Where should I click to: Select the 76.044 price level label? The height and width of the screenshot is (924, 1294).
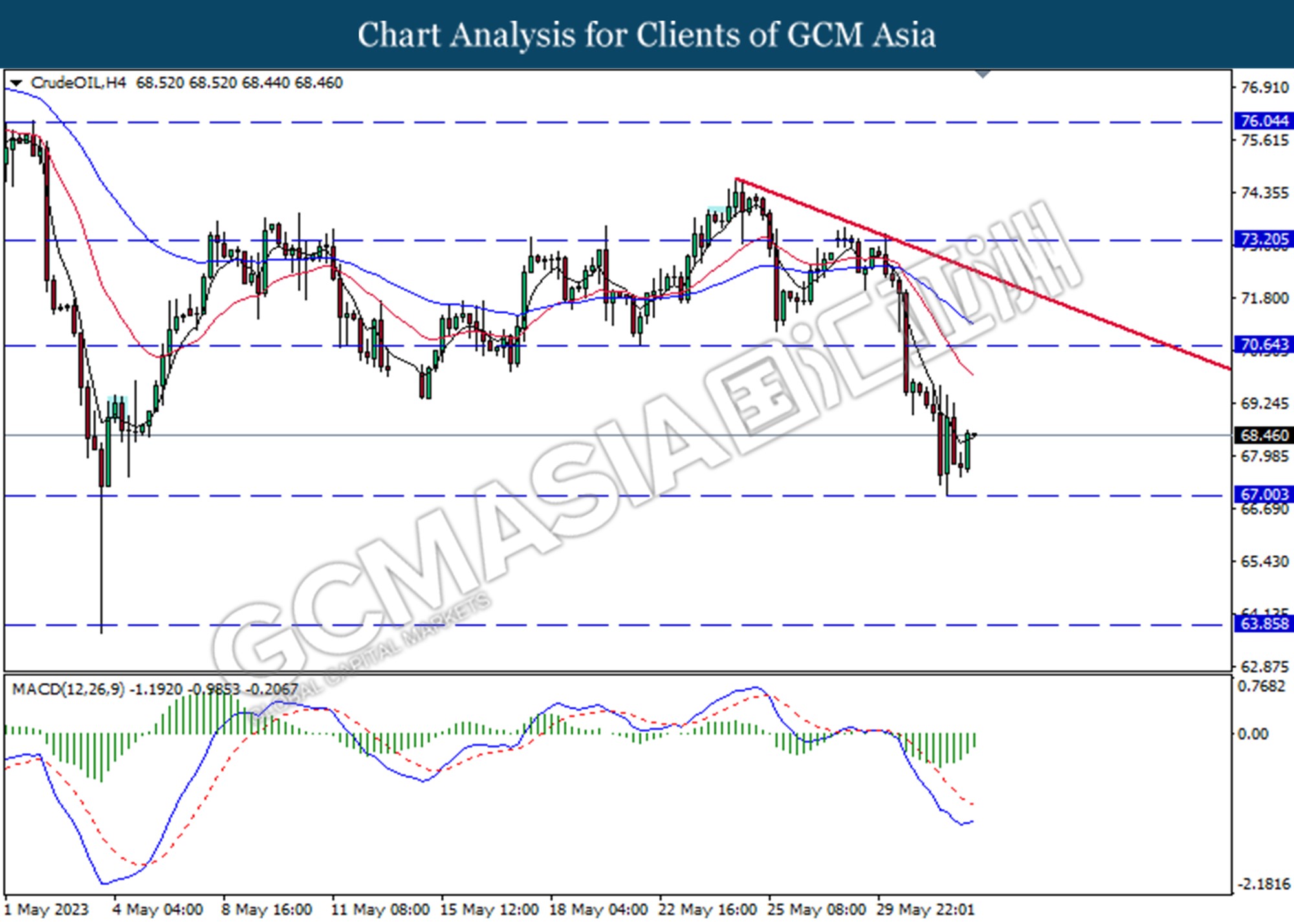pos(1264,121)
